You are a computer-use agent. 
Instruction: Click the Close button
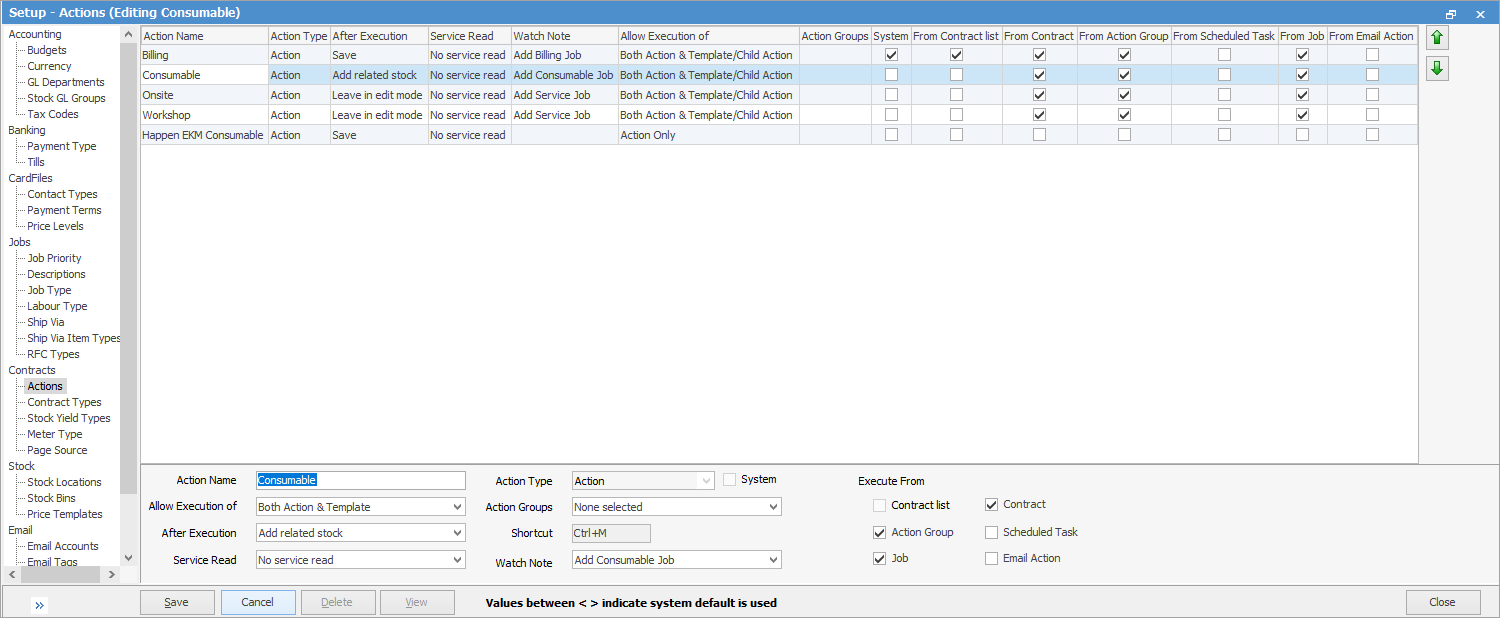[x=1442, y=602]
